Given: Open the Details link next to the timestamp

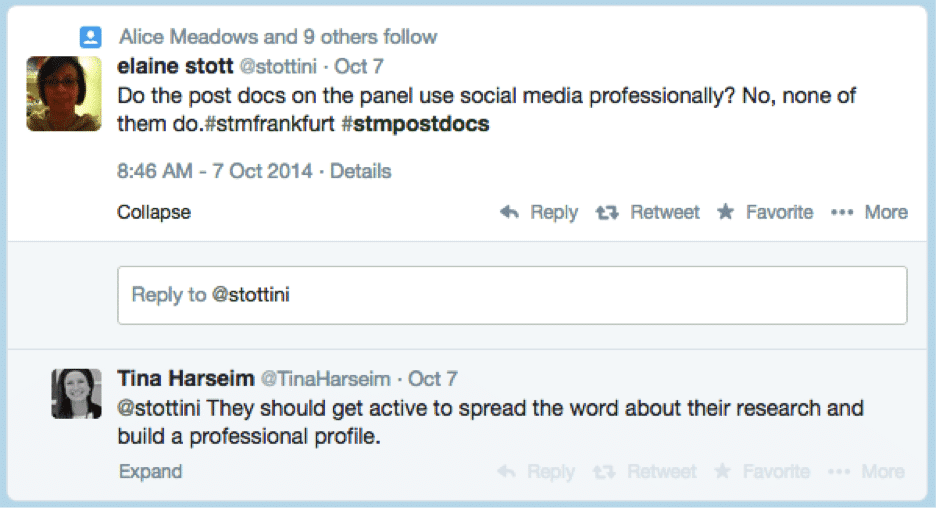Looking at the screenshot, I should point(361,171).
